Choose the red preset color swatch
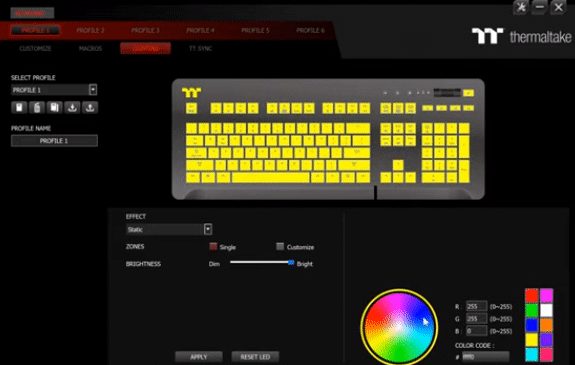The image size is (575, 365). [x=532, y=295]
